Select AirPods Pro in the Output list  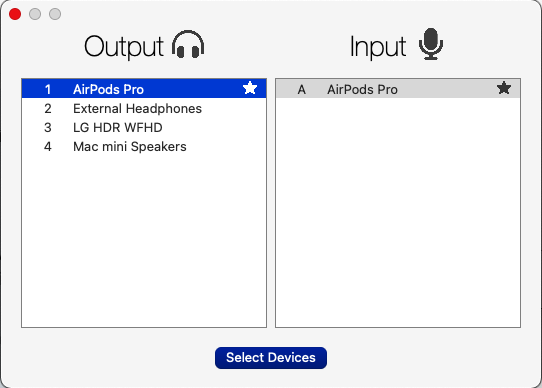144,89
